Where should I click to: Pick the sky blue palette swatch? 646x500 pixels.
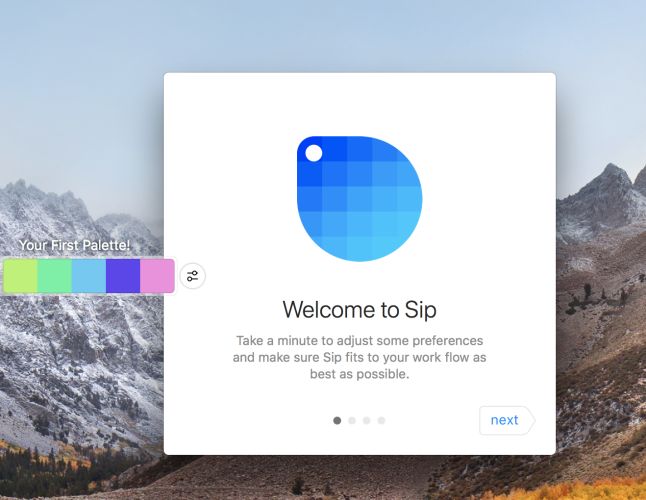[x=89, y=276]
